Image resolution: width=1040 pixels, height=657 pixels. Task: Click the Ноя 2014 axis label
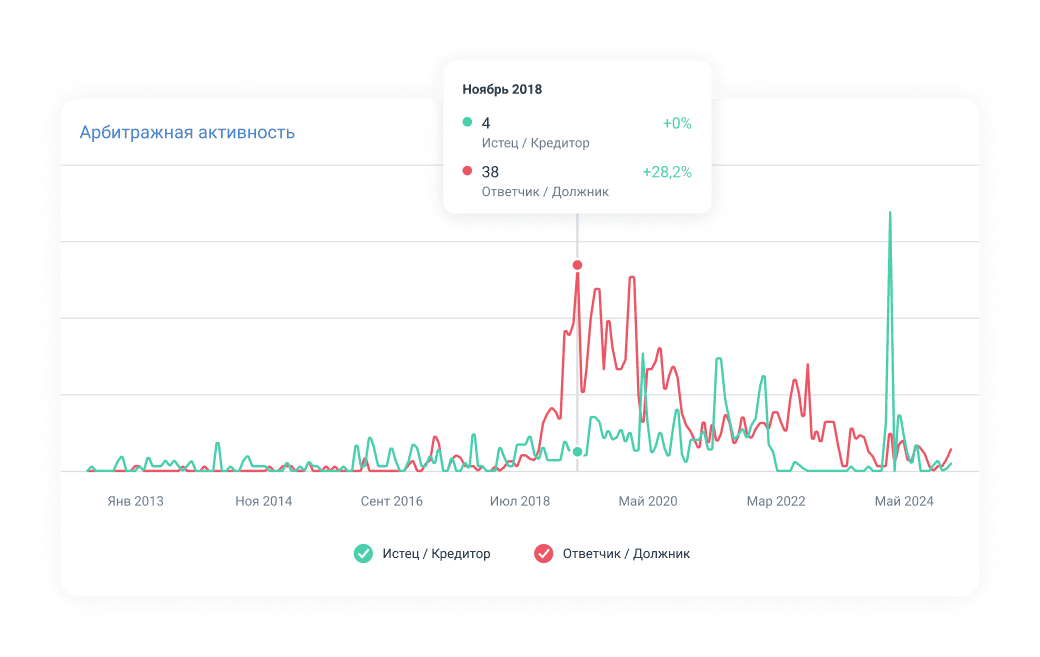click(264, 501)
